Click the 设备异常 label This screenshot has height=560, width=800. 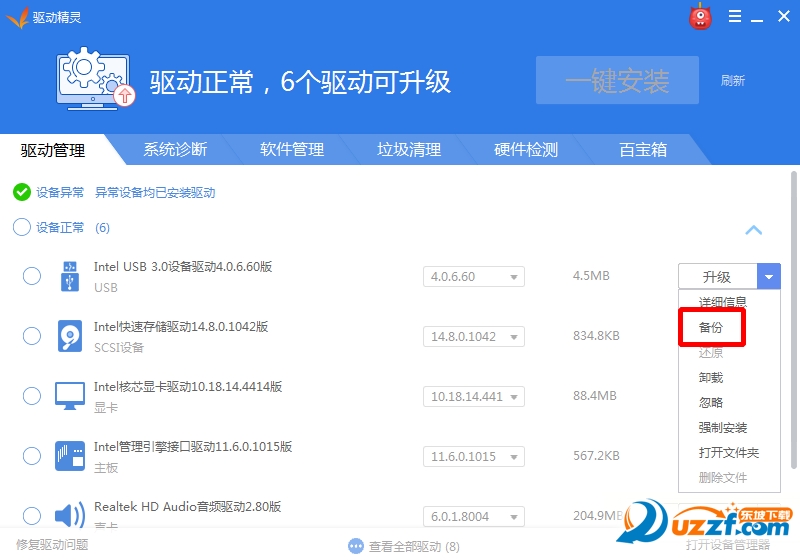pos(60,192)
